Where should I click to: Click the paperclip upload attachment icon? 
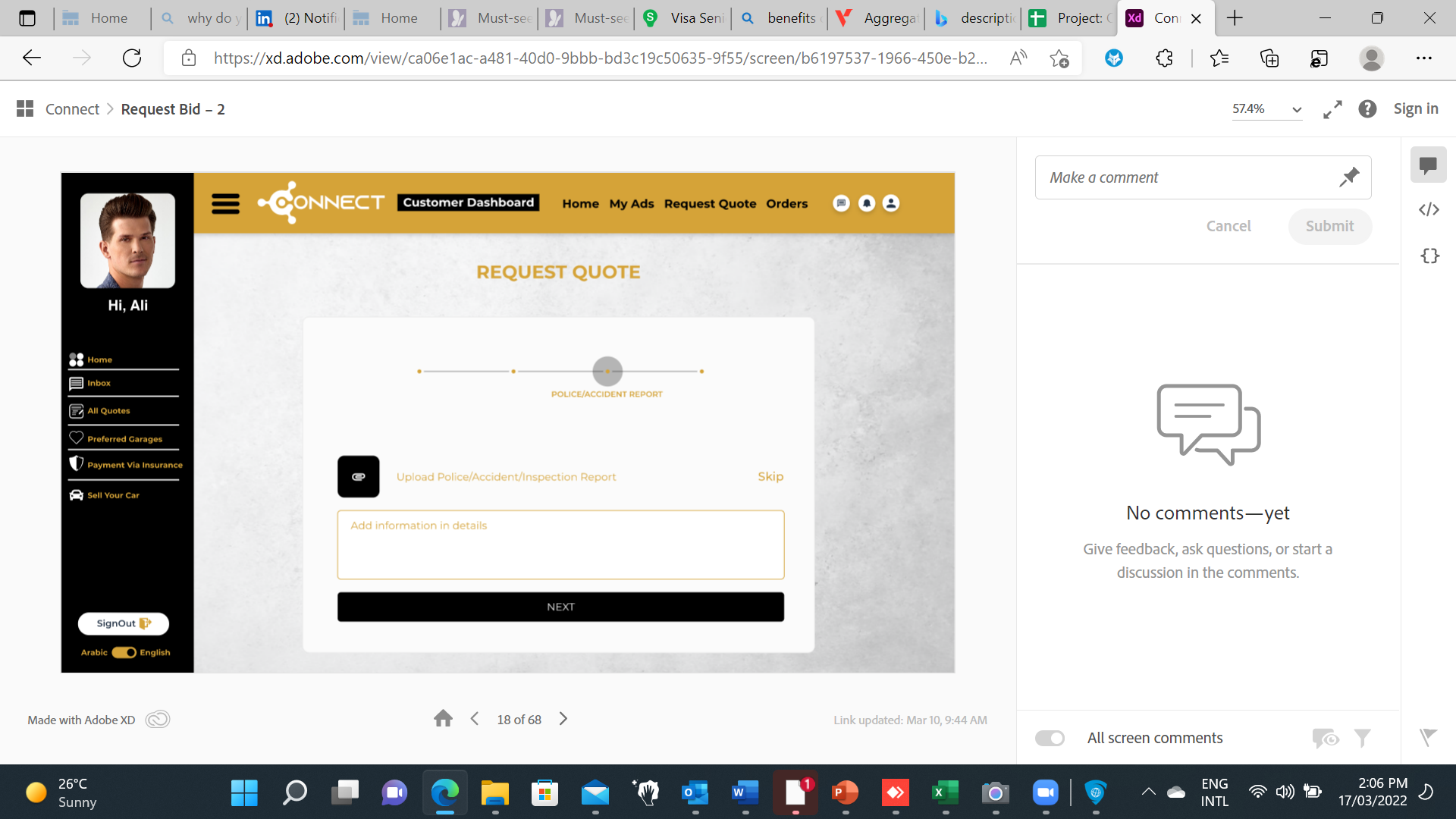358,476
